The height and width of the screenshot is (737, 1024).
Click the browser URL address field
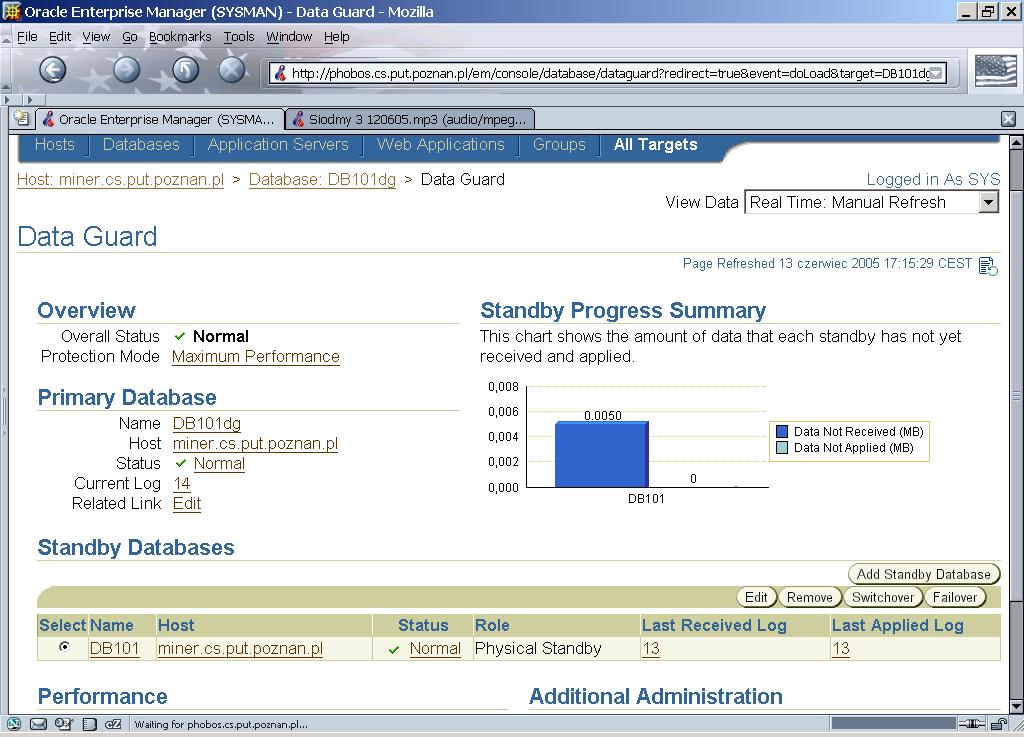point(607,73)
